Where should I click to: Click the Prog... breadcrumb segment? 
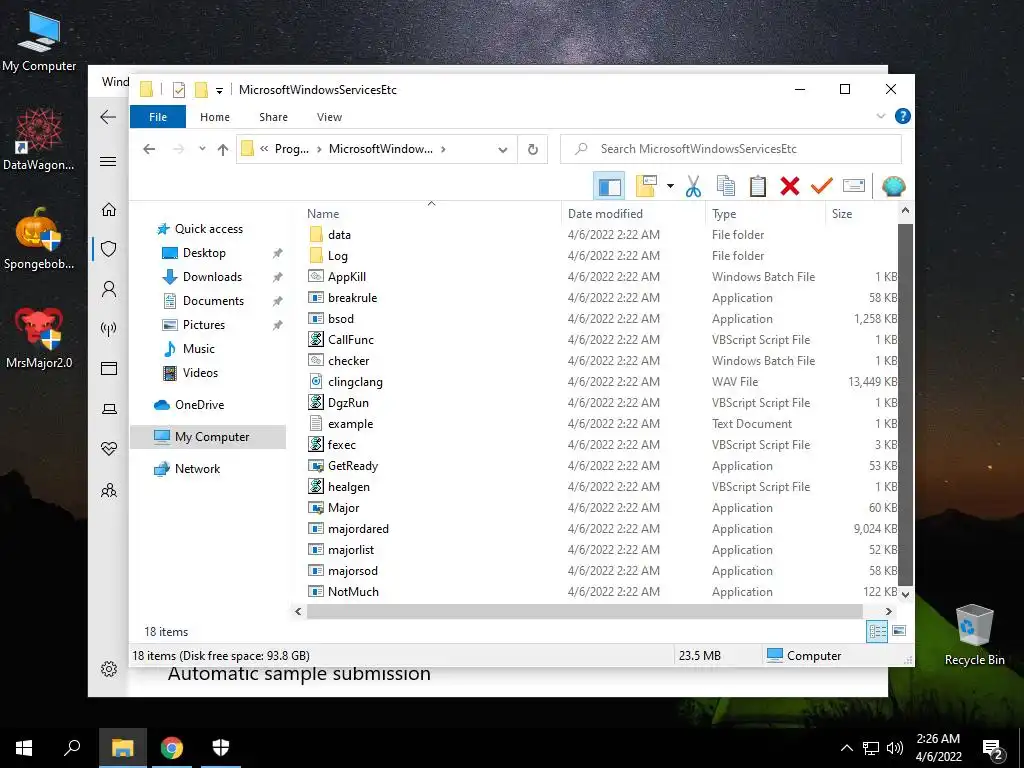pyautogui.click(x=292, y=149)
